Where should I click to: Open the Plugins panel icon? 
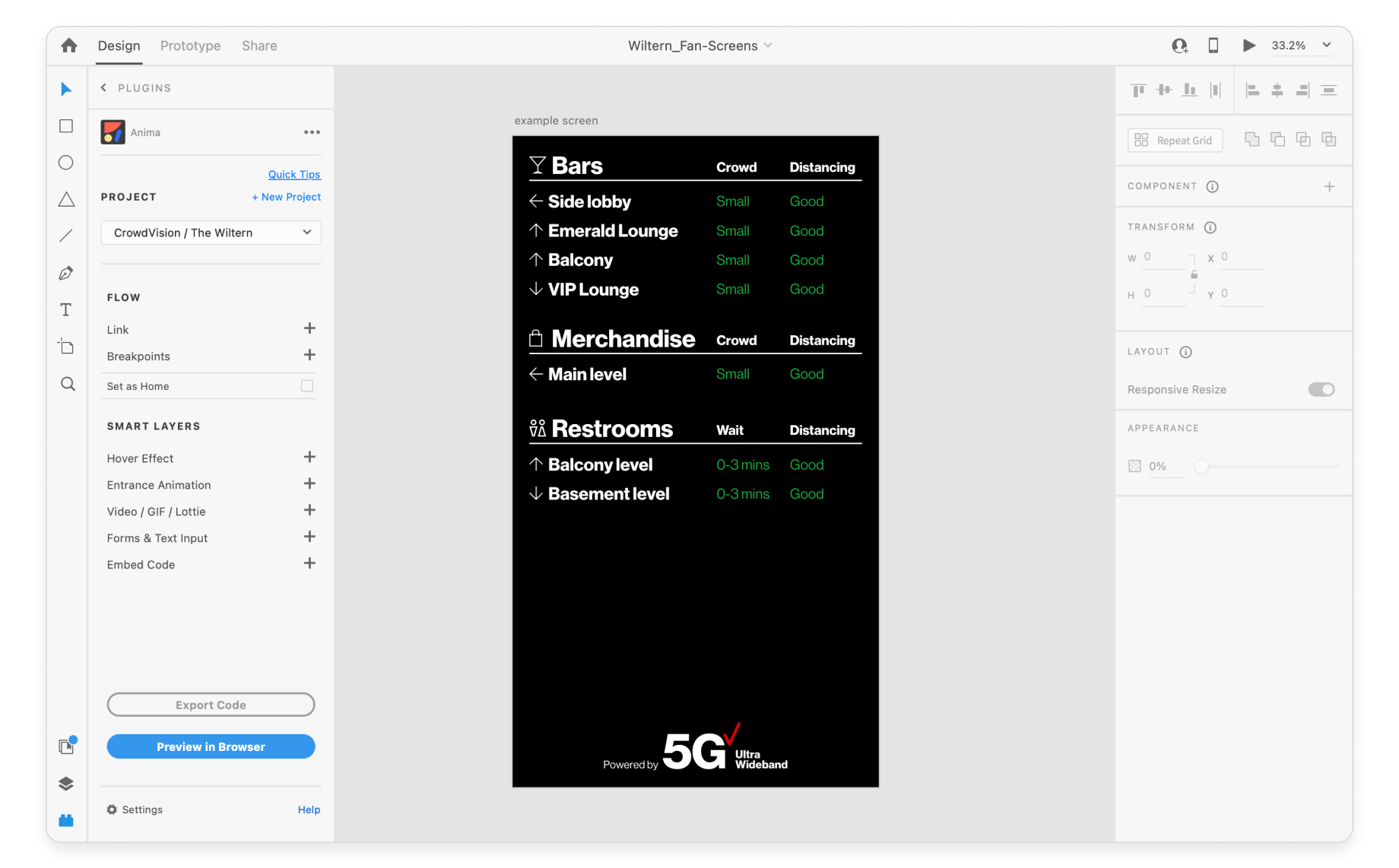pos(66,820)
